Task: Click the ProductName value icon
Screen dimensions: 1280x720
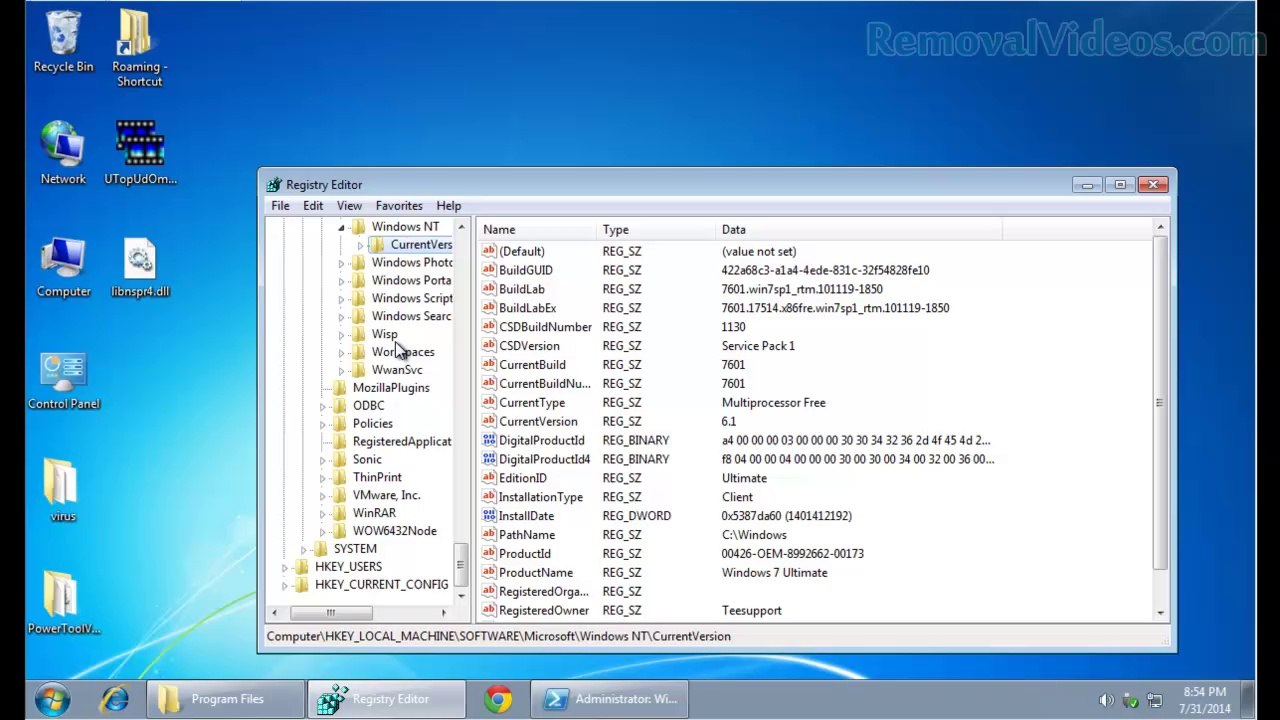Action: pyautogui.click(x=489, y=573)
